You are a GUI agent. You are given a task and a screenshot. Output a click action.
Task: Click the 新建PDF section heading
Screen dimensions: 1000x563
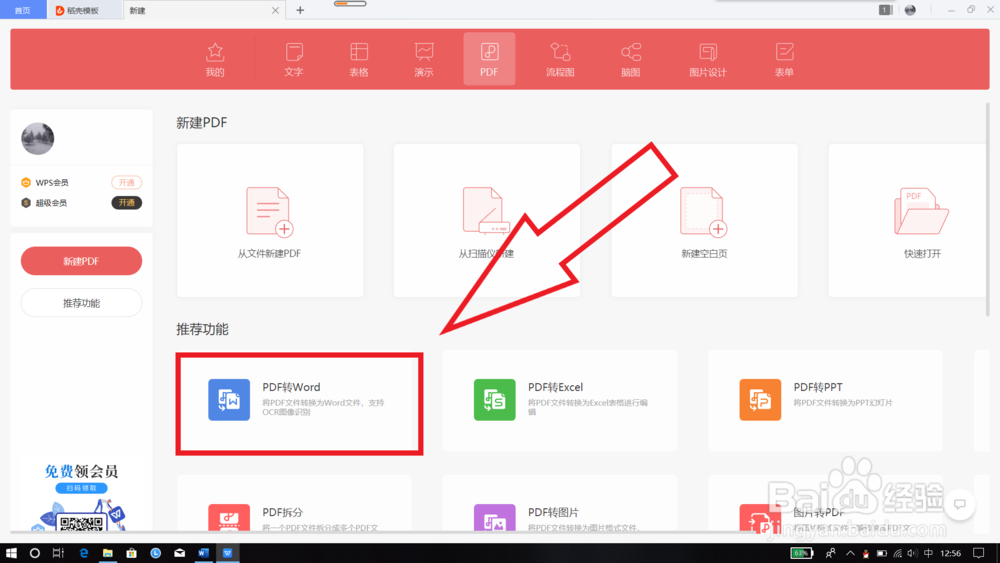(202, 122)
